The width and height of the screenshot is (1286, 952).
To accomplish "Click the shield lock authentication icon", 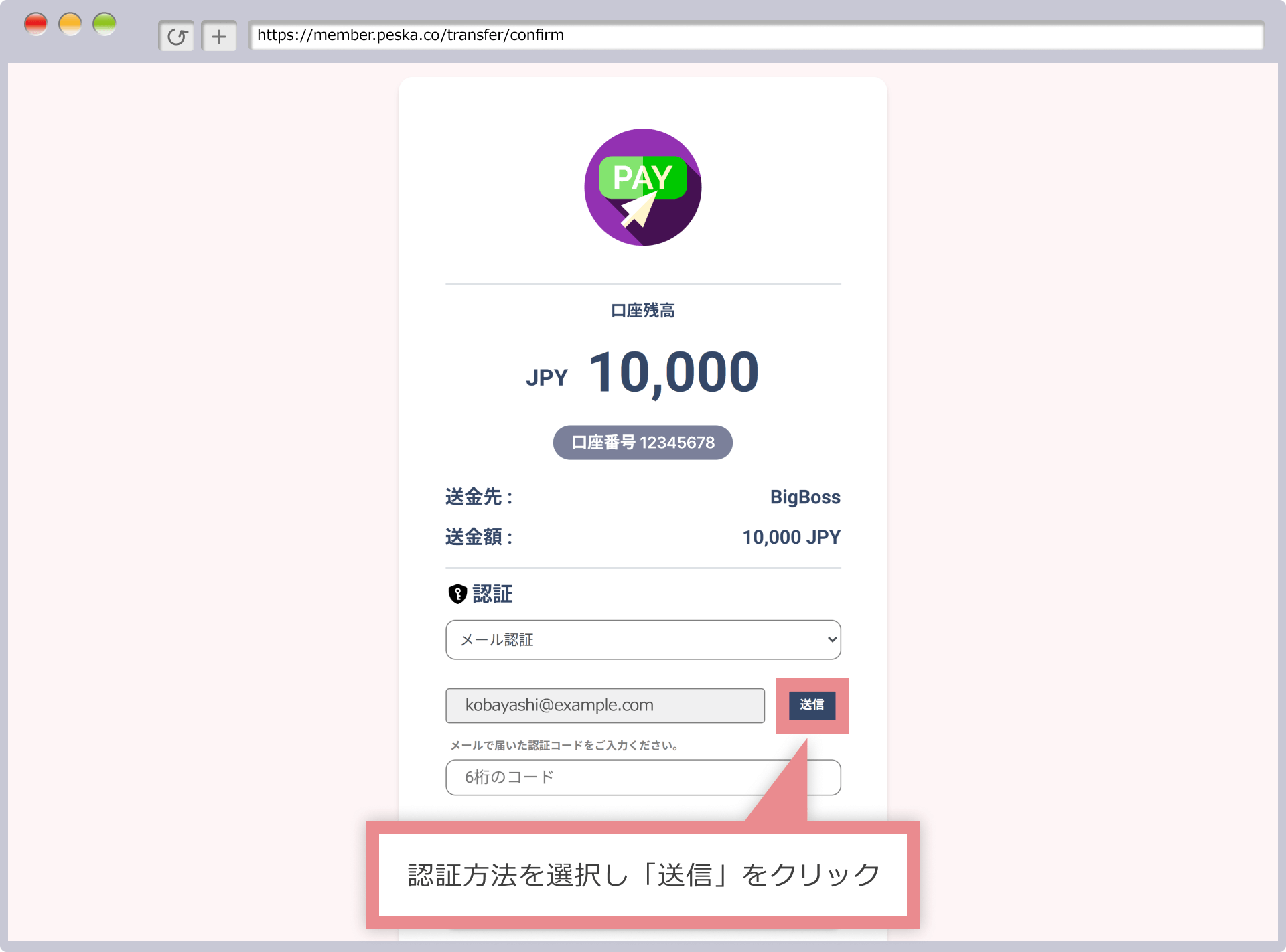I will 457,594.
